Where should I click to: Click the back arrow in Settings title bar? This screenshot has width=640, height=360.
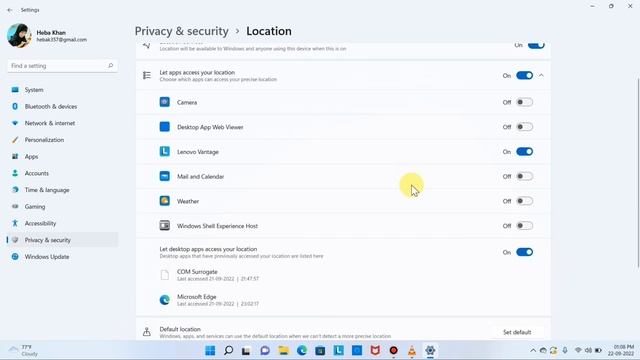10,10
